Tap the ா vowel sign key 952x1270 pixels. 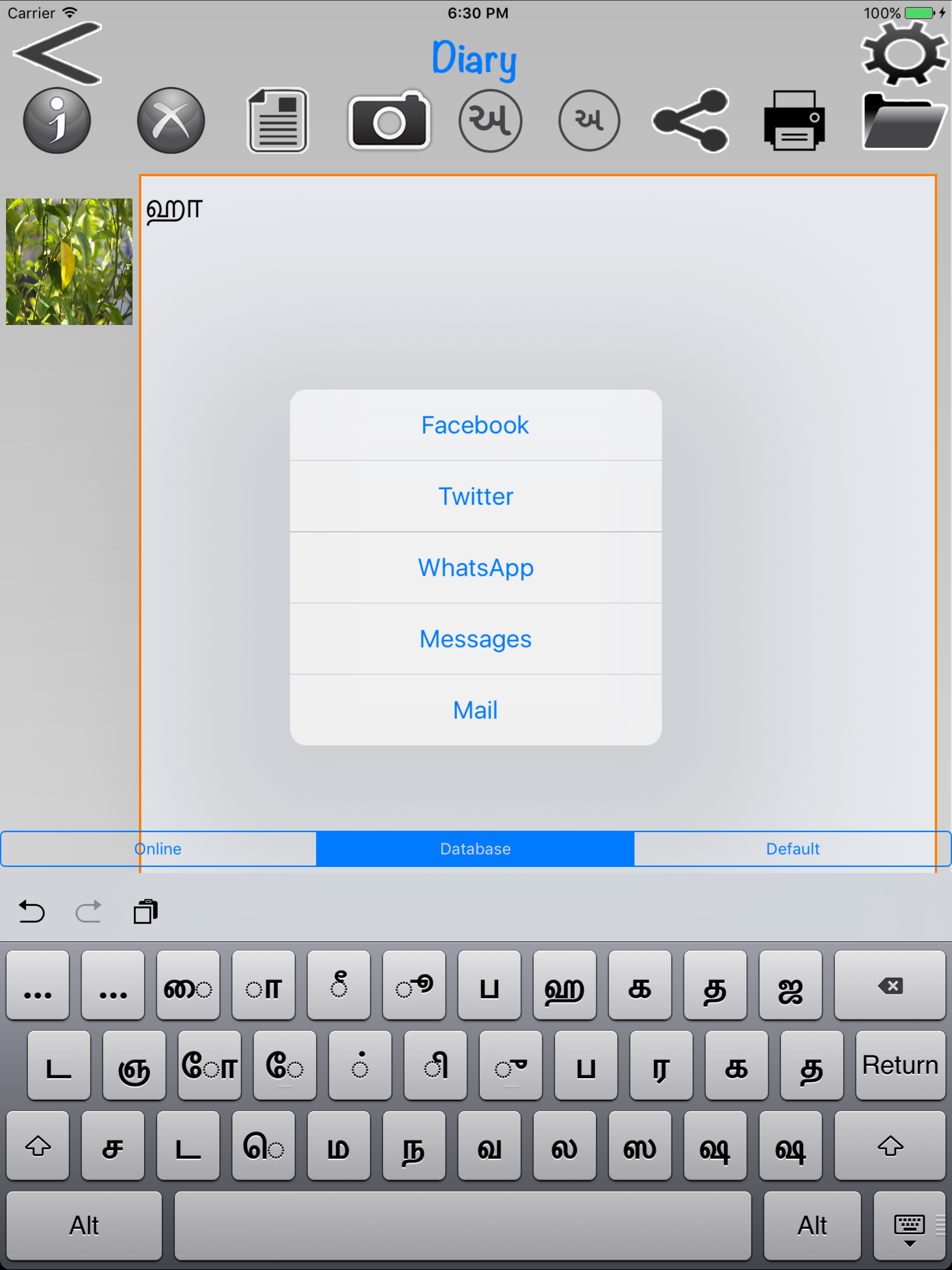(x=264, y=985)
